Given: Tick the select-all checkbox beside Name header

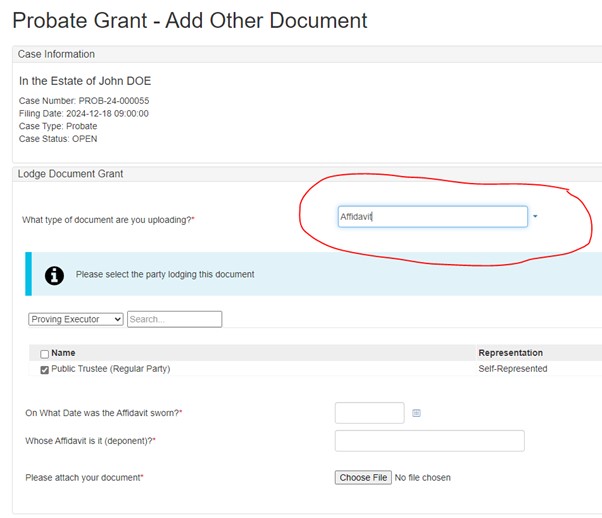Looking at the screenshot, I should [44, 354].
